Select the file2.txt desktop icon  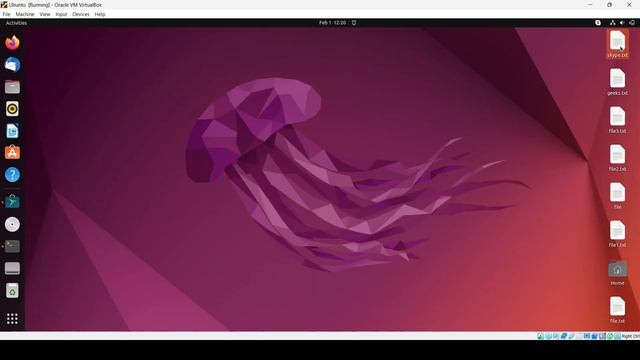tap(617, 158)
